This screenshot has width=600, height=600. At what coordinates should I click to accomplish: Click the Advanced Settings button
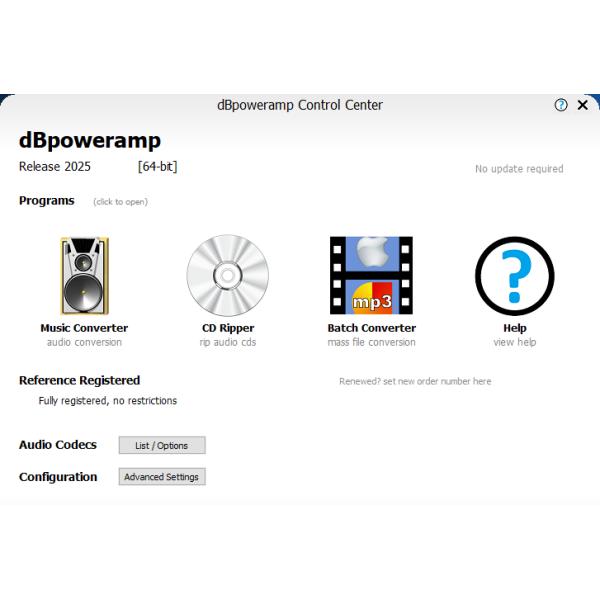162,477
